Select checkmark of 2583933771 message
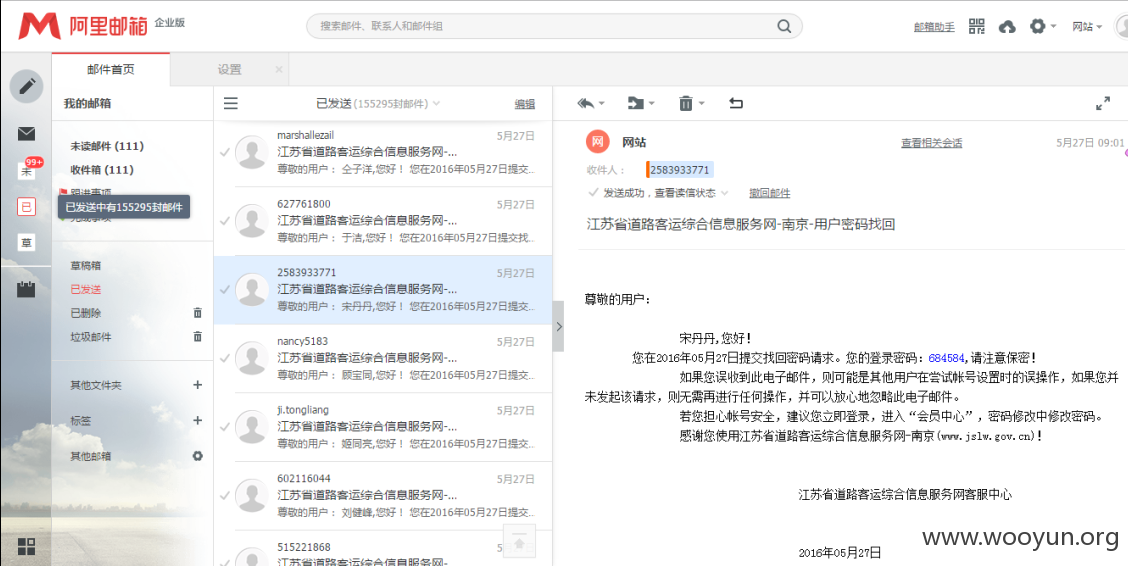Screen dimensions: 1128x566 click(x=224, y=290)
